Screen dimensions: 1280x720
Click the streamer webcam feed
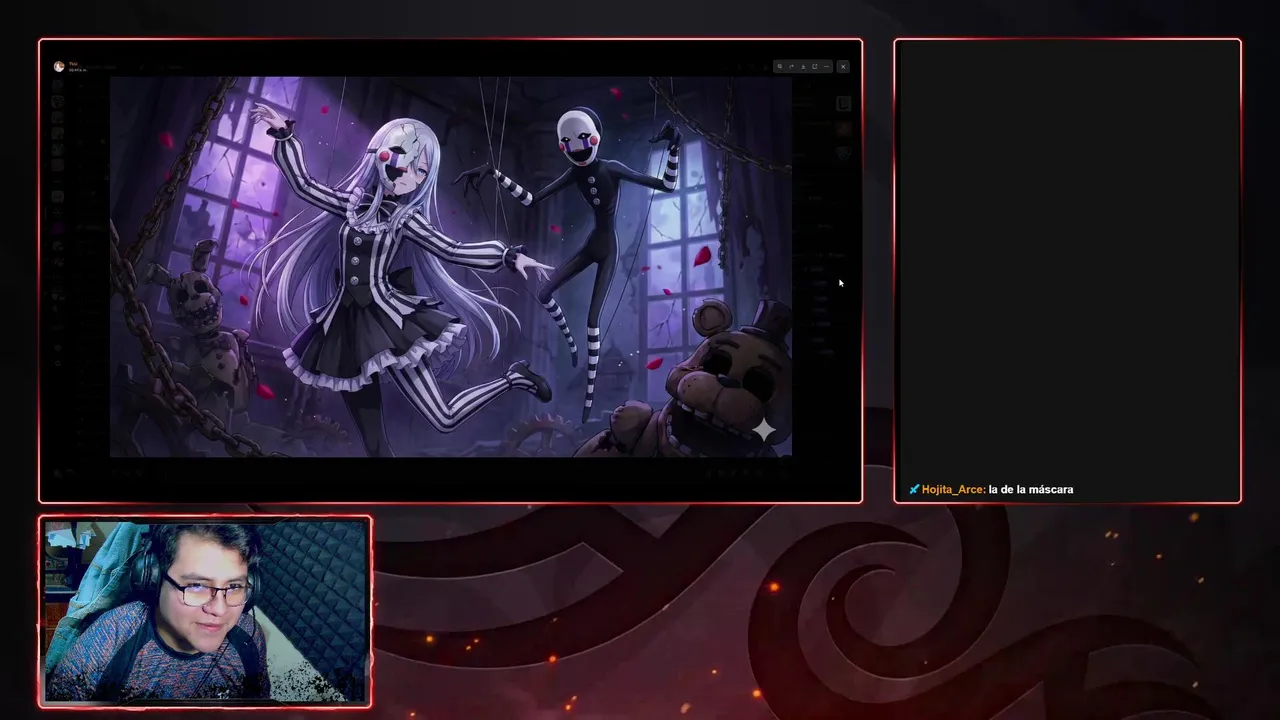tap(205, 611)
